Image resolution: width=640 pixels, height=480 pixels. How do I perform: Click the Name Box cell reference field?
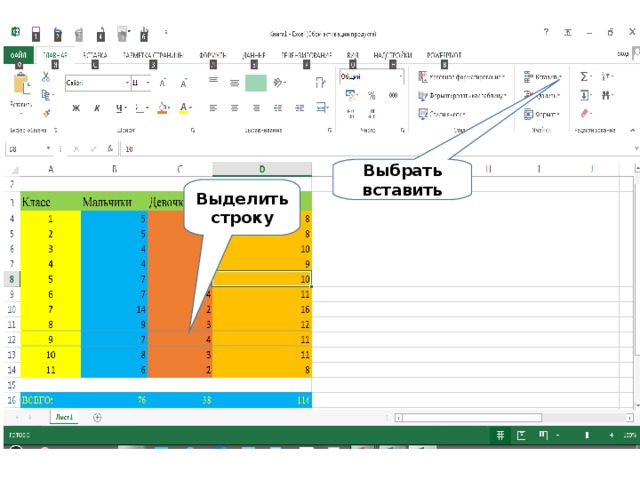[x=25, y=149]
